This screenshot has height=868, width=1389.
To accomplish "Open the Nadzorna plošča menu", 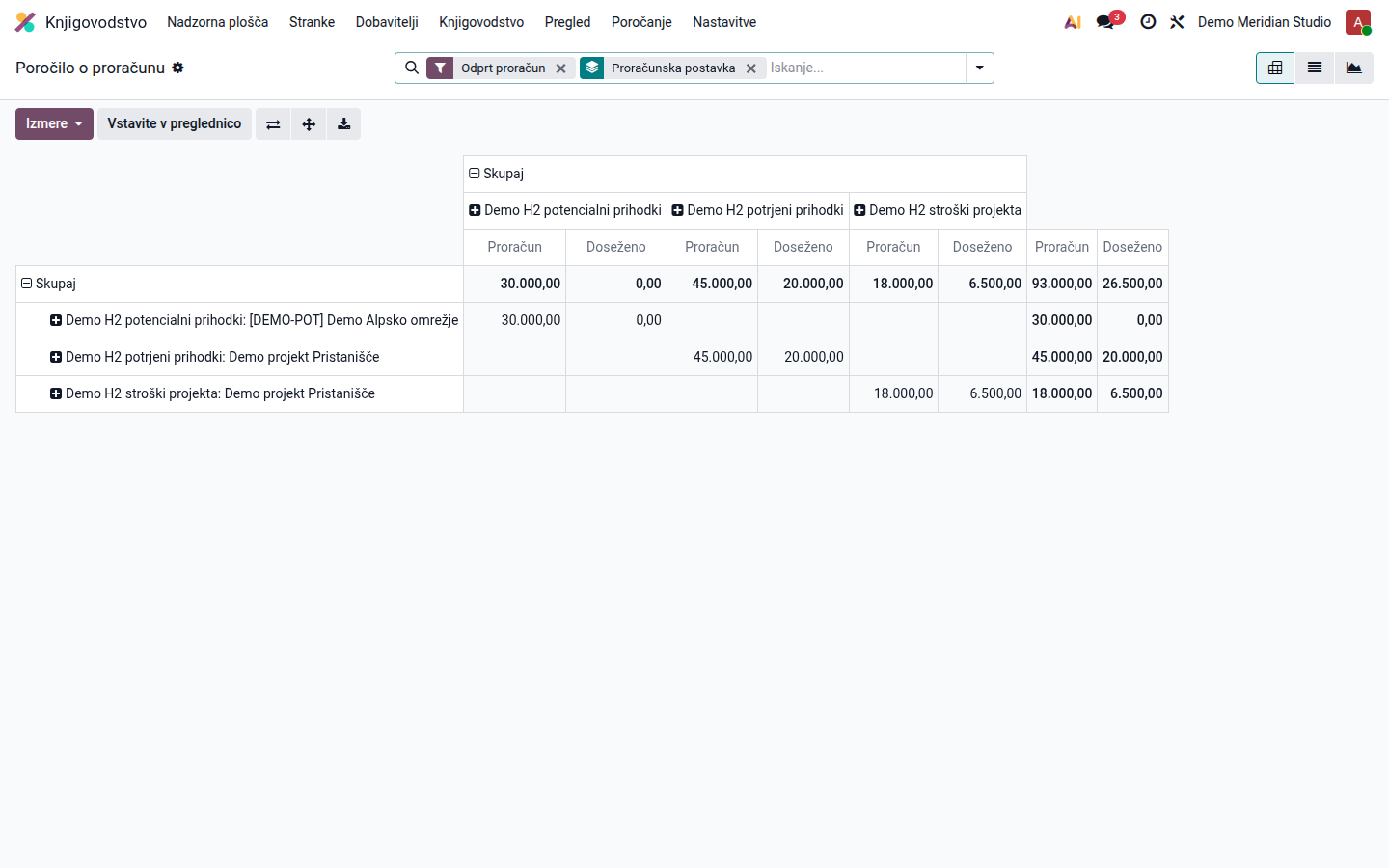I will [218, 22].
